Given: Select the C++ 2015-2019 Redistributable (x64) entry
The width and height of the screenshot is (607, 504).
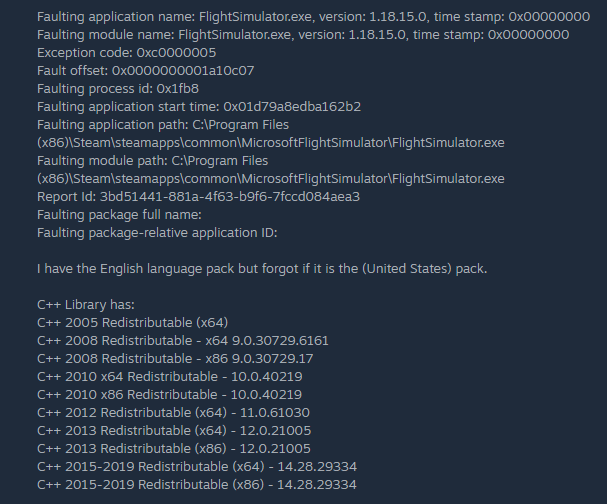Looking at the screenshot, I should tap(211, 467).
